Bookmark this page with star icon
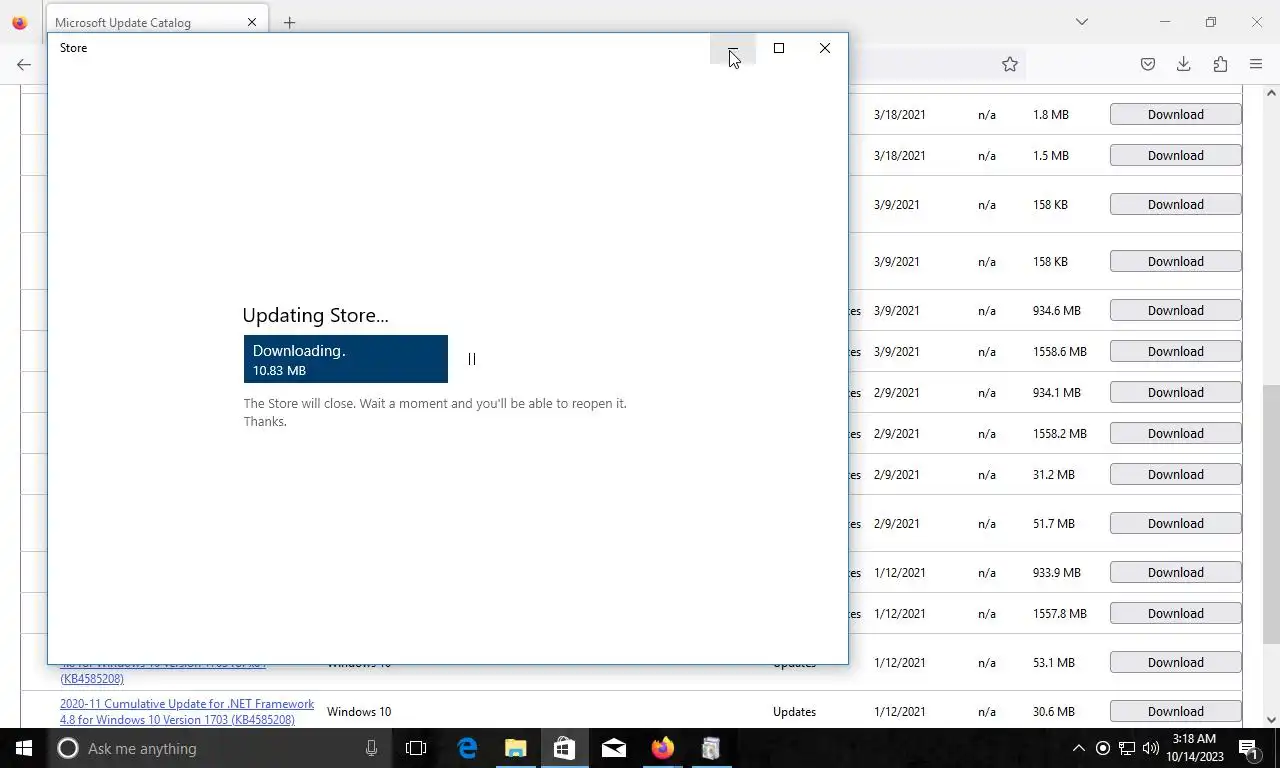This screenshot has height=768, width=1280. coord(1010,64)
